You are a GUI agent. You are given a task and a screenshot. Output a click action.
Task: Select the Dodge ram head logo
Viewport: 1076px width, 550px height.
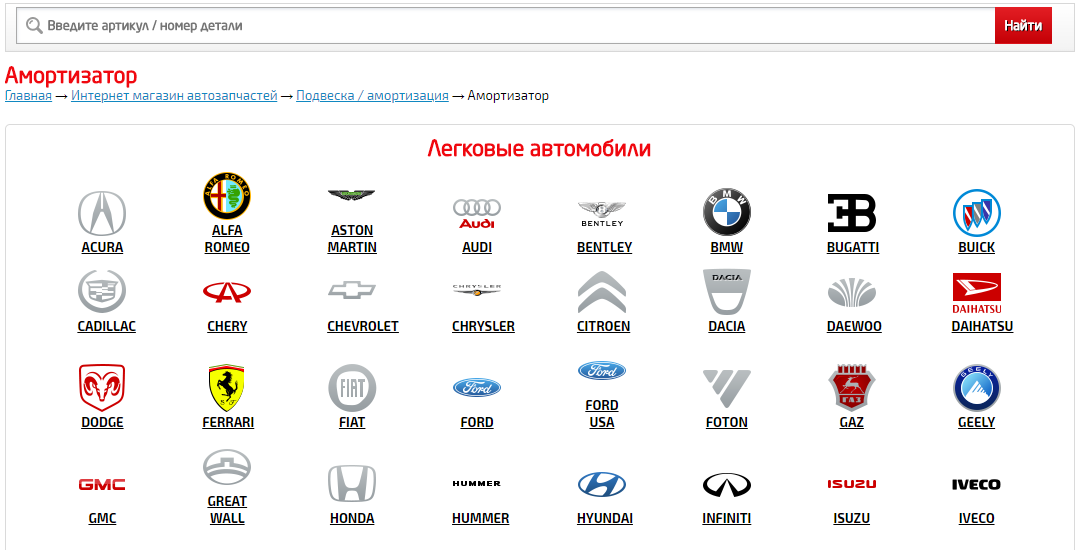[102, 388]
